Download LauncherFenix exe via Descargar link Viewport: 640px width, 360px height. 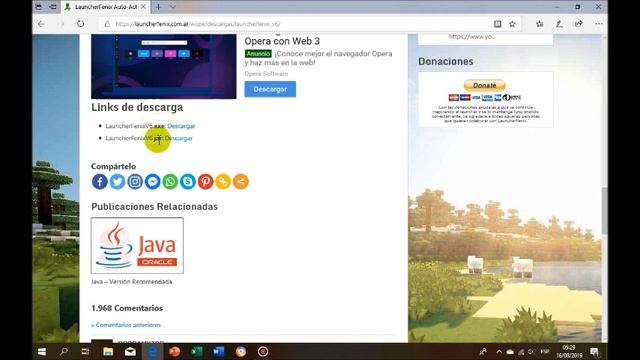(181, 126)
